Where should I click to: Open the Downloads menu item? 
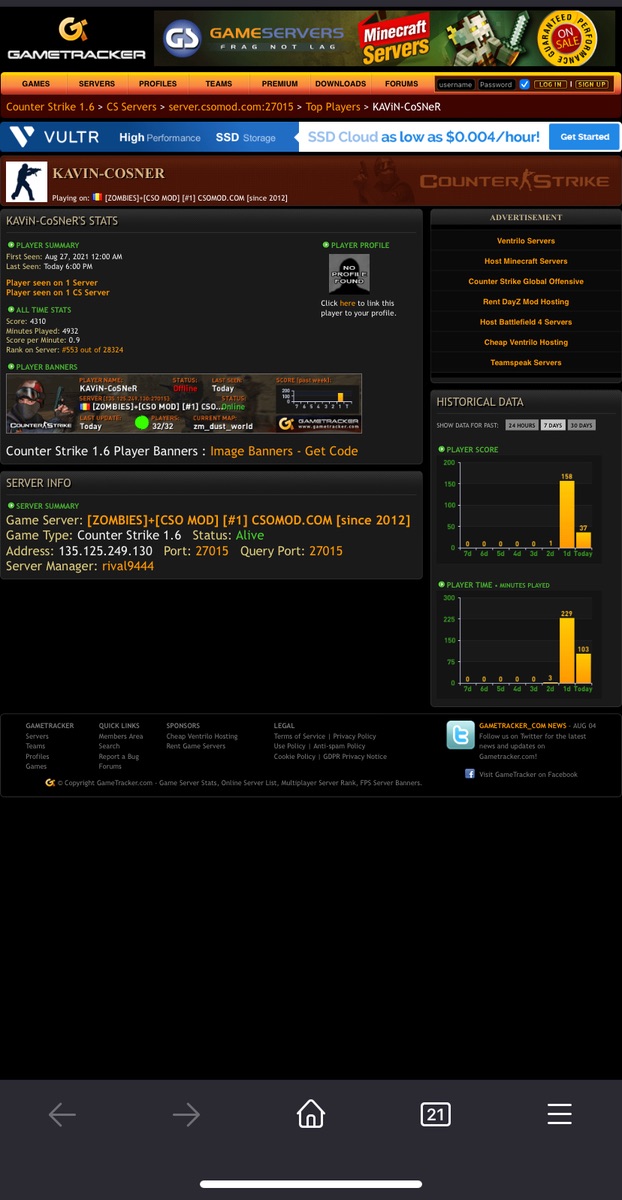pos(340,84)
